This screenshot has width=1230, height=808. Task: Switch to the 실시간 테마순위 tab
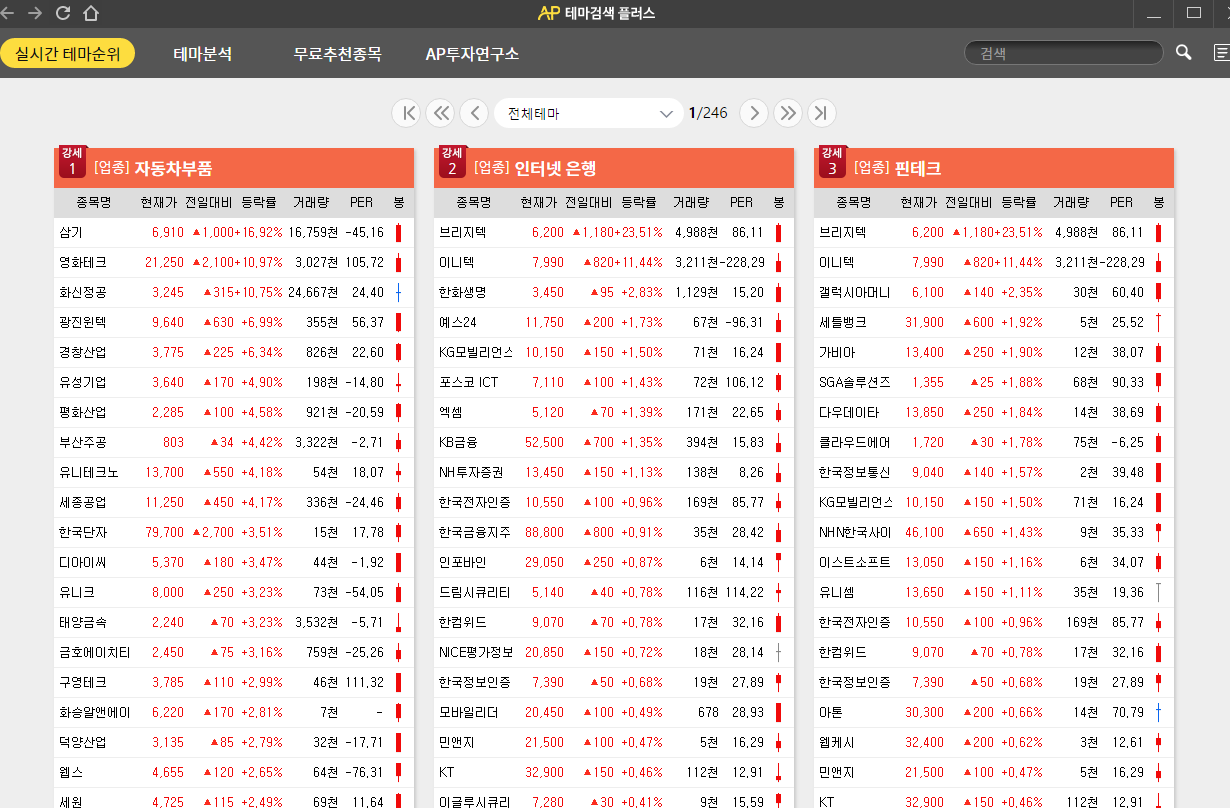coord(68,54)
